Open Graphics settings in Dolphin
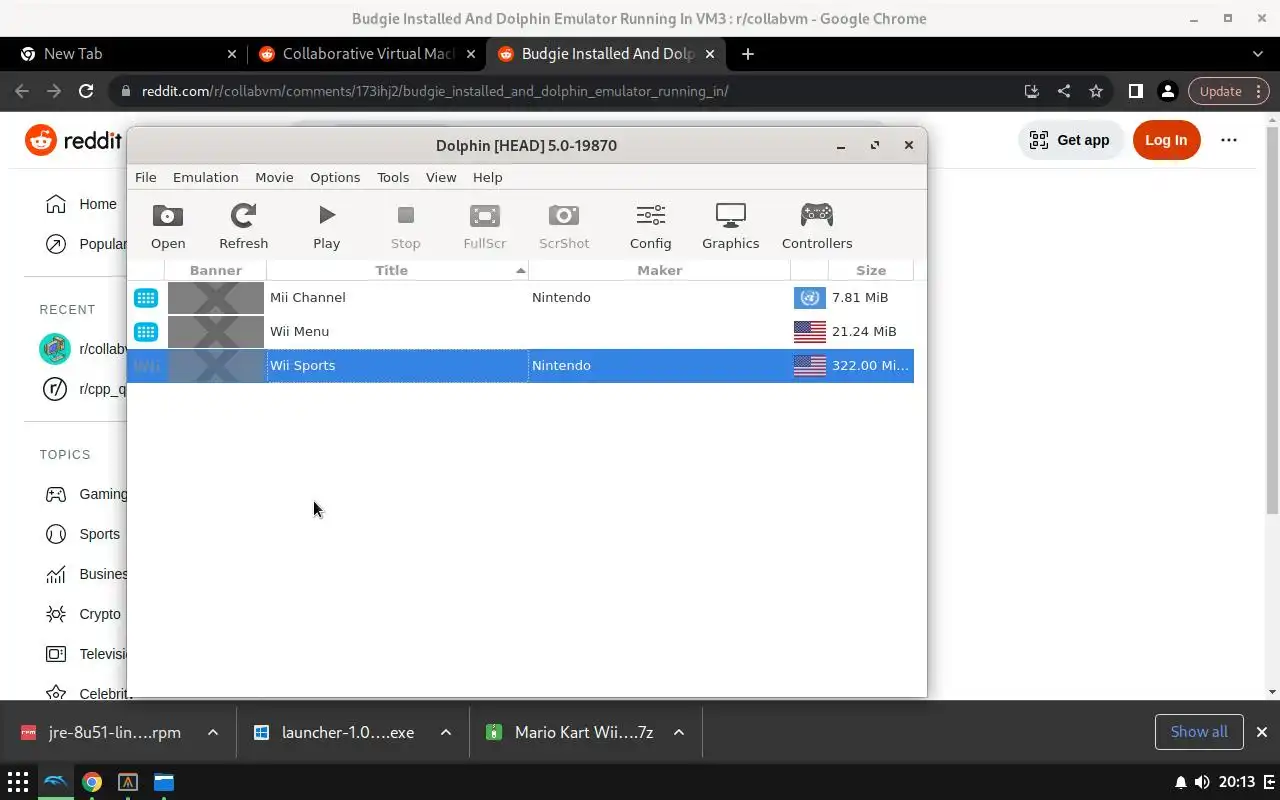 [731, 226]
